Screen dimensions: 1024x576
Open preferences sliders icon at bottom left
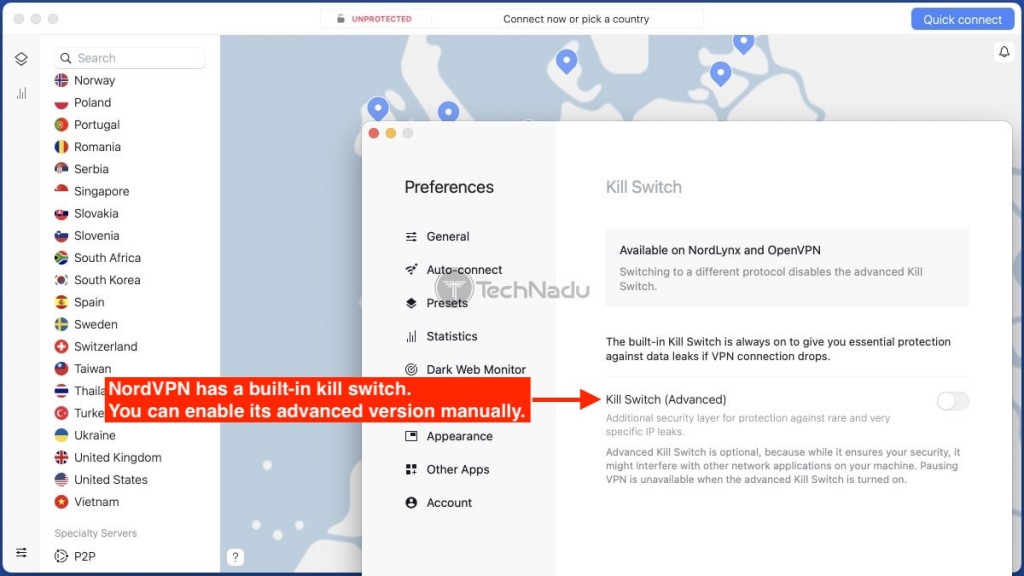pyautogui.click(x=22, y=552)
